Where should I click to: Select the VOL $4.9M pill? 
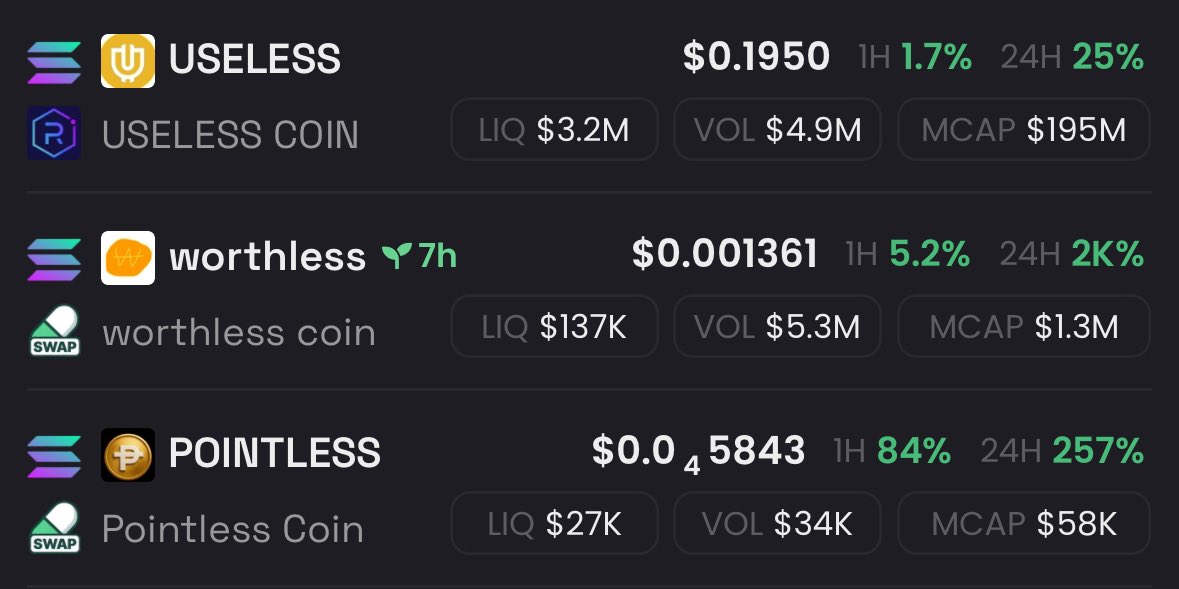tap(777, 129)
